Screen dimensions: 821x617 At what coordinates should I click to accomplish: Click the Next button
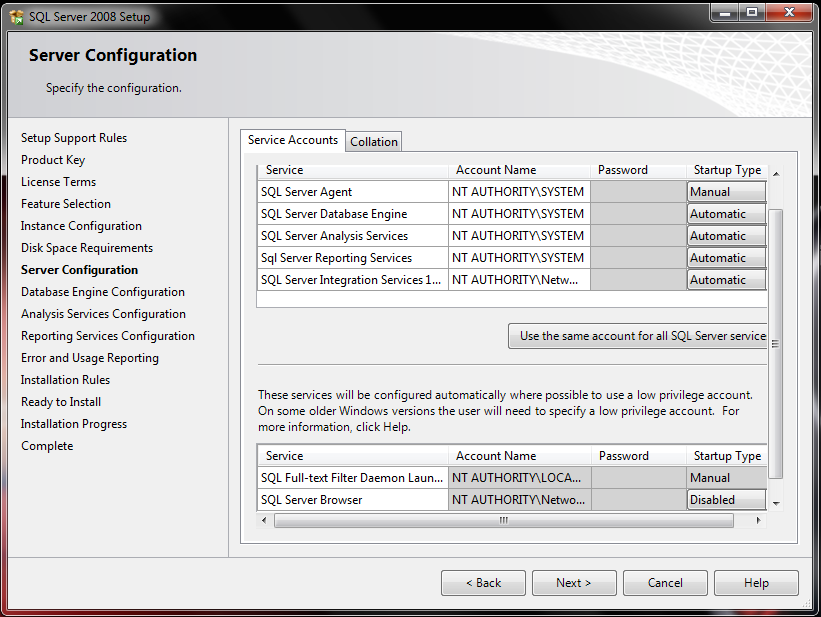click(574, 583)
